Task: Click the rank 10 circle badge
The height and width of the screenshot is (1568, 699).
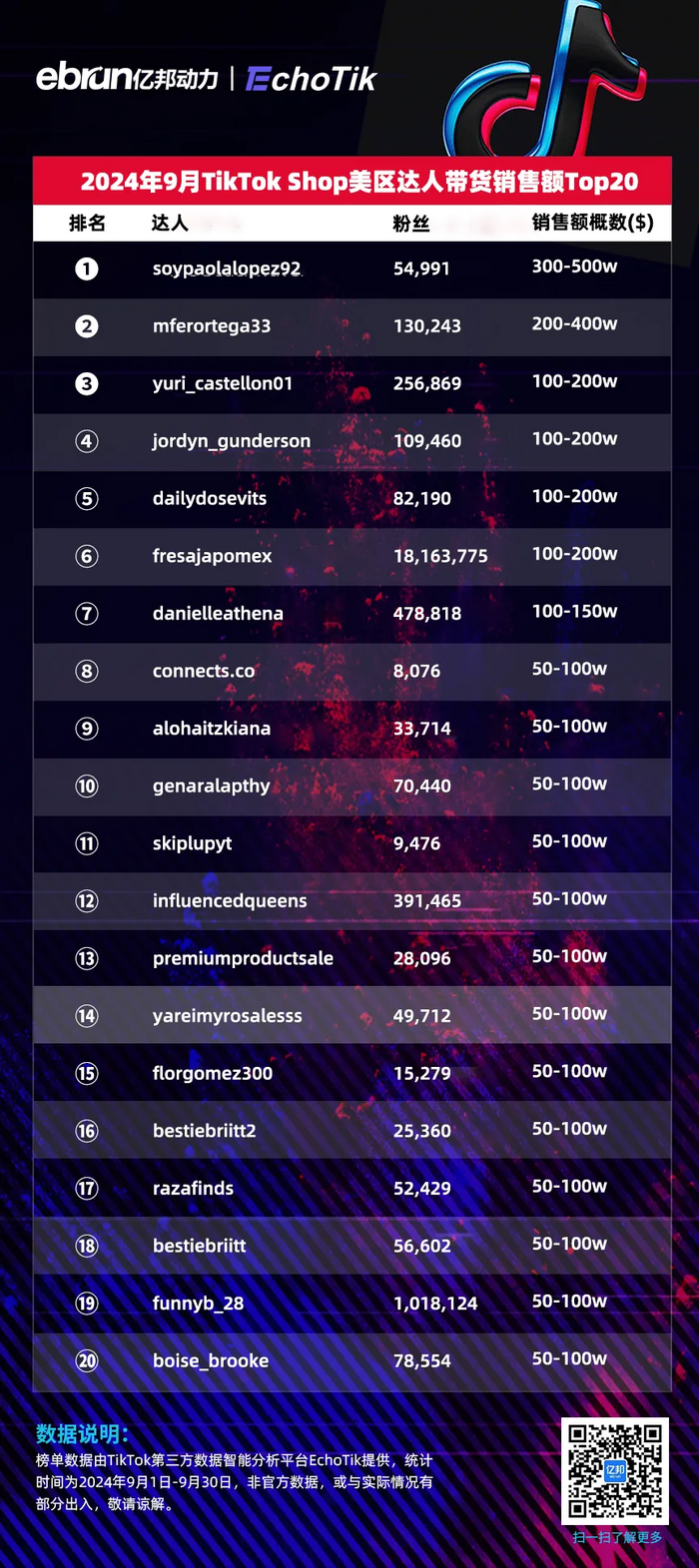Action: pos(87,785)
